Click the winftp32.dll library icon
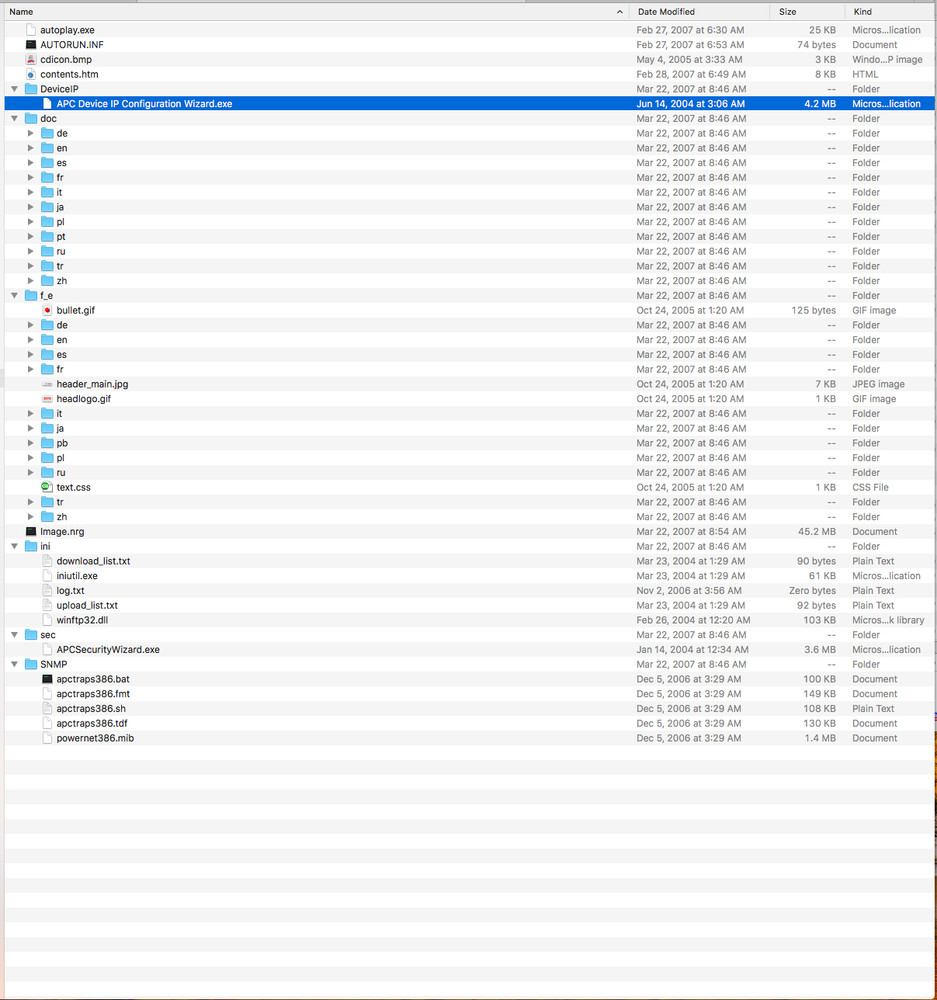Screen dimensions: 937x1000 [47, 620]
